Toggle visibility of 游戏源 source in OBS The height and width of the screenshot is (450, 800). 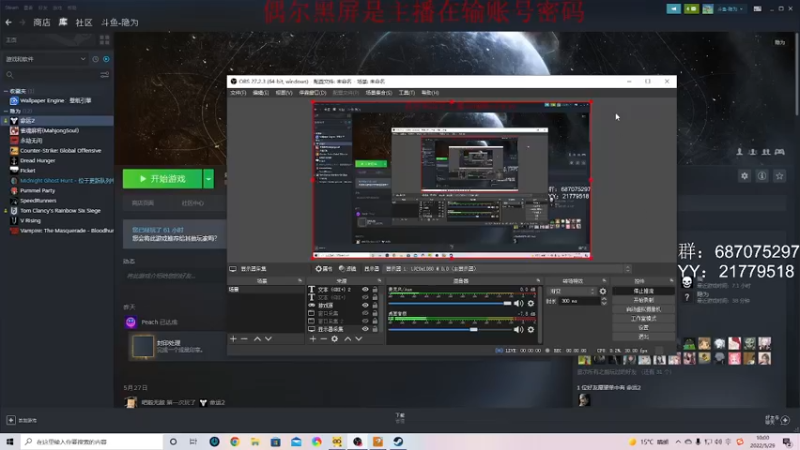click(x=365, y=305)
